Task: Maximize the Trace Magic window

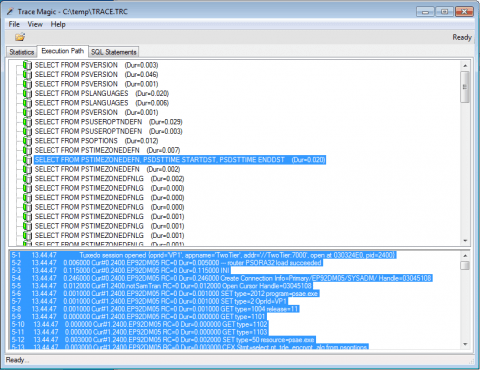Action: pos(444,12)
